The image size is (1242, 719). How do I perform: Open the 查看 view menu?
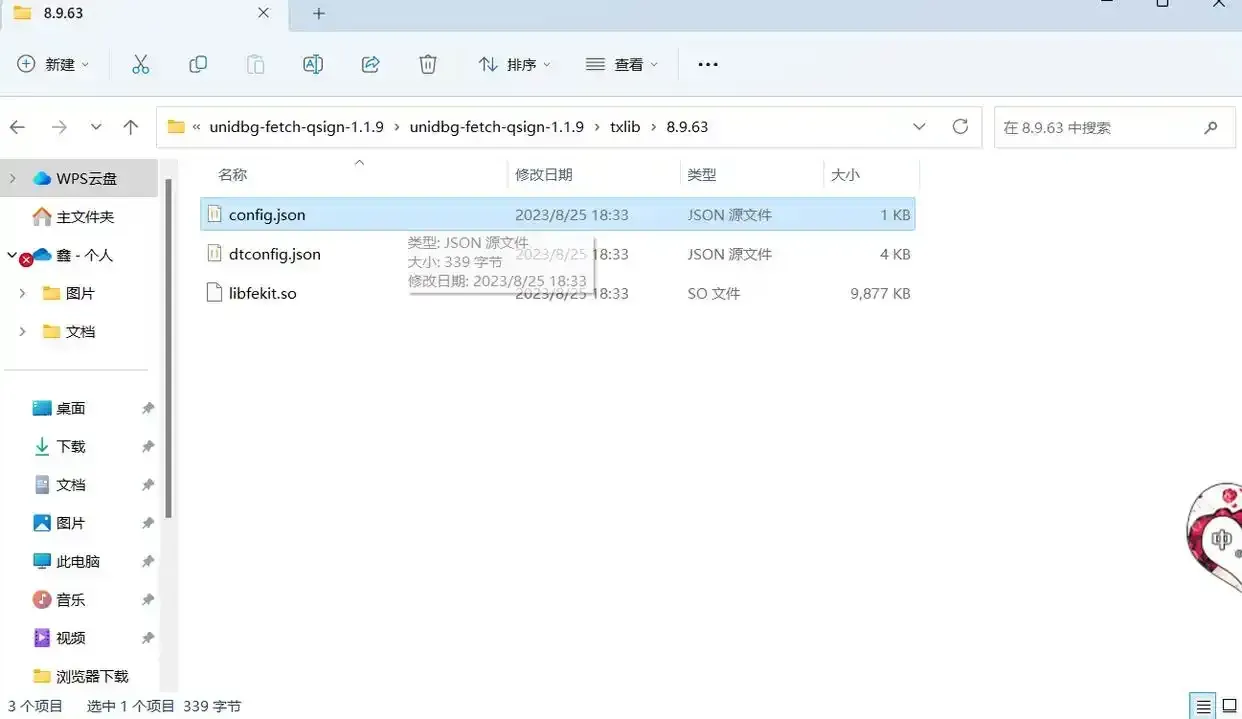click(622, 64)
